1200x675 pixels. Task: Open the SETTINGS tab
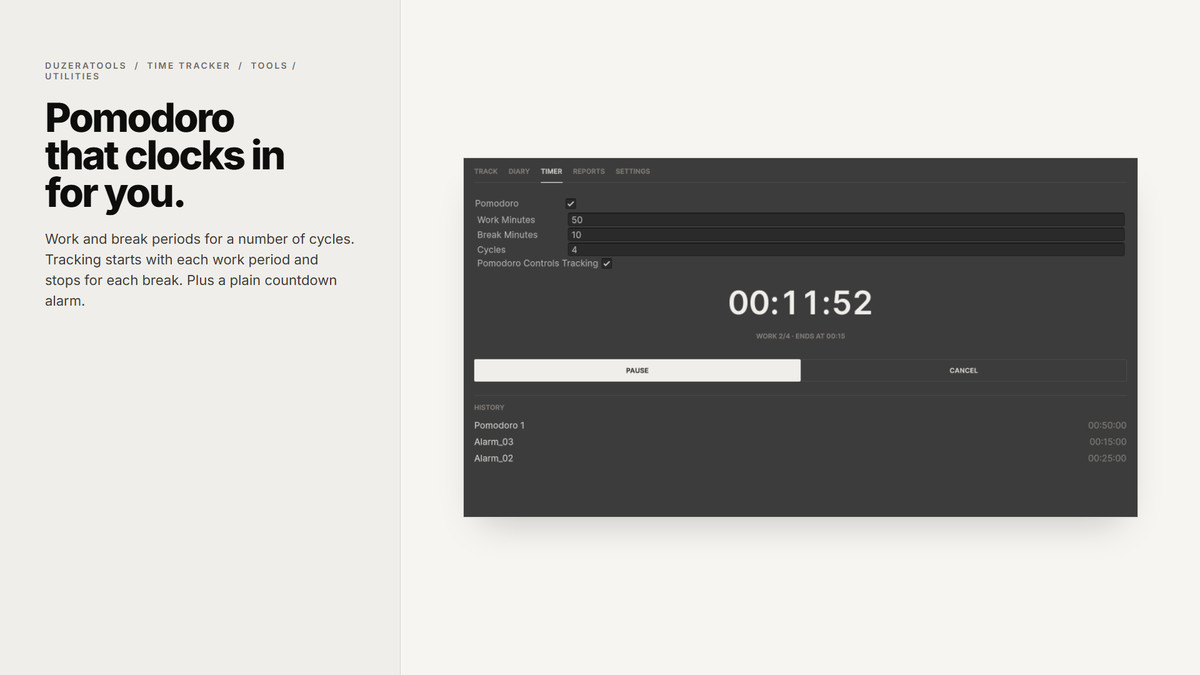[633, 171]
